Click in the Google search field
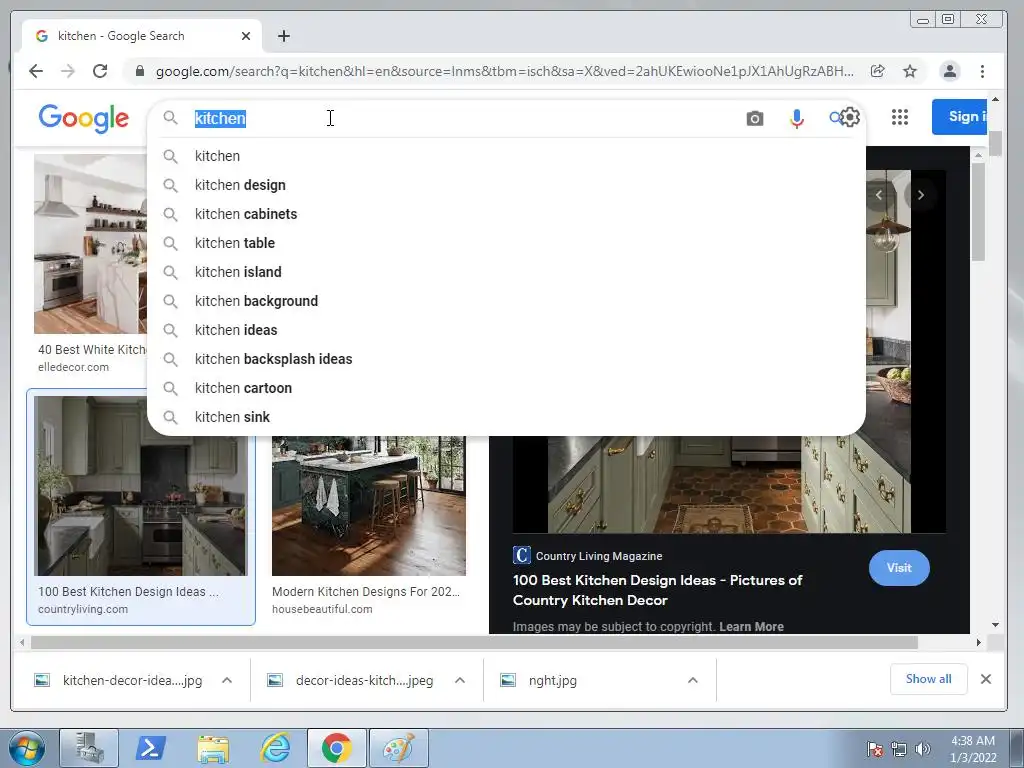Screen dimensions: 1024x768 (457, 118)
